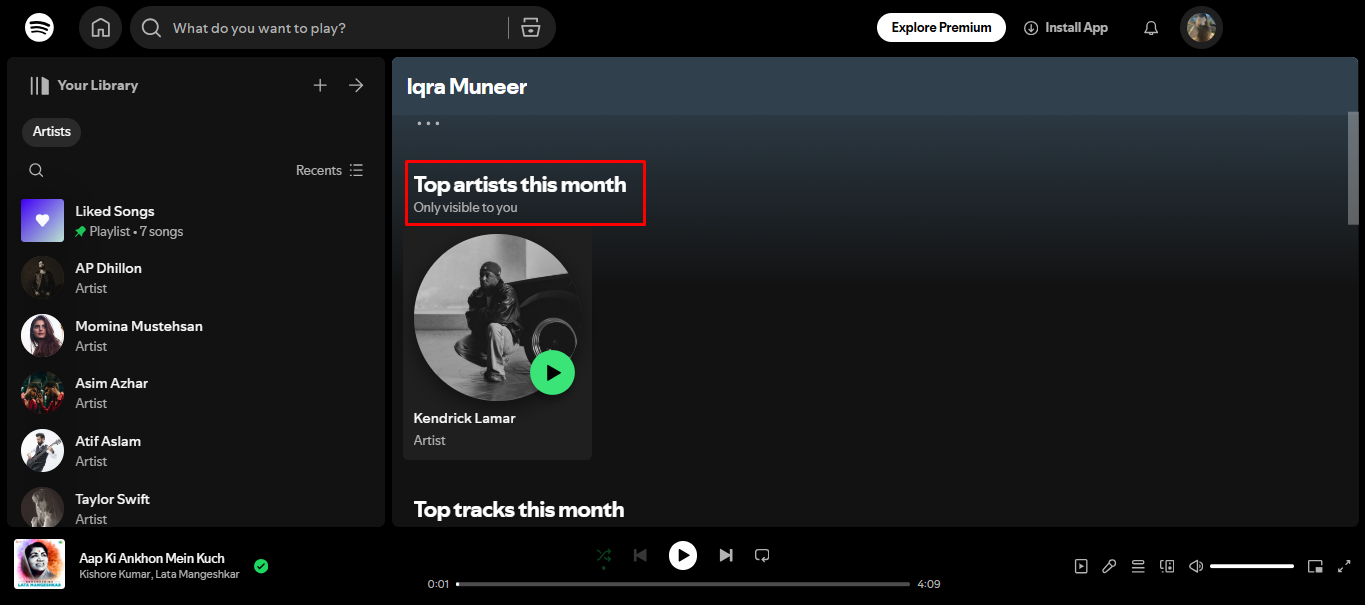Open Kendrick Lamar's artist page

(464, 417)
